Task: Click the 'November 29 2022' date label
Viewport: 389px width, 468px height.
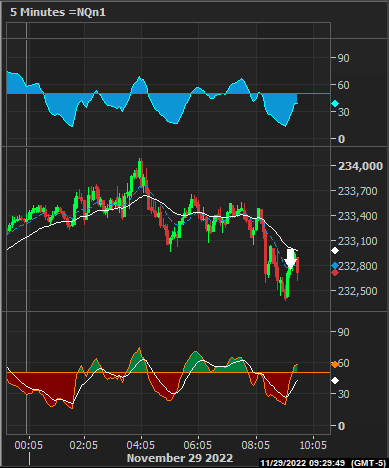Action: pyautogui.click(x=180, y=458)
